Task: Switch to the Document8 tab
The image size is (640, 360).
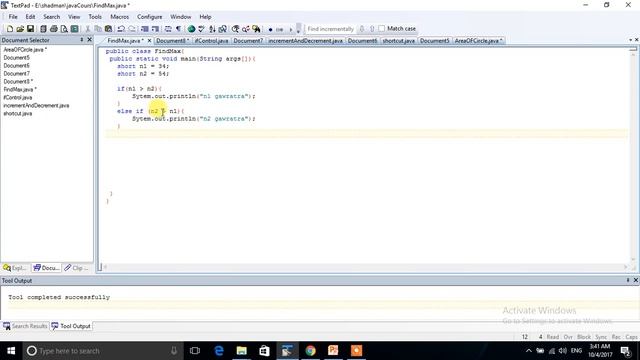Action: click(172, 40)
